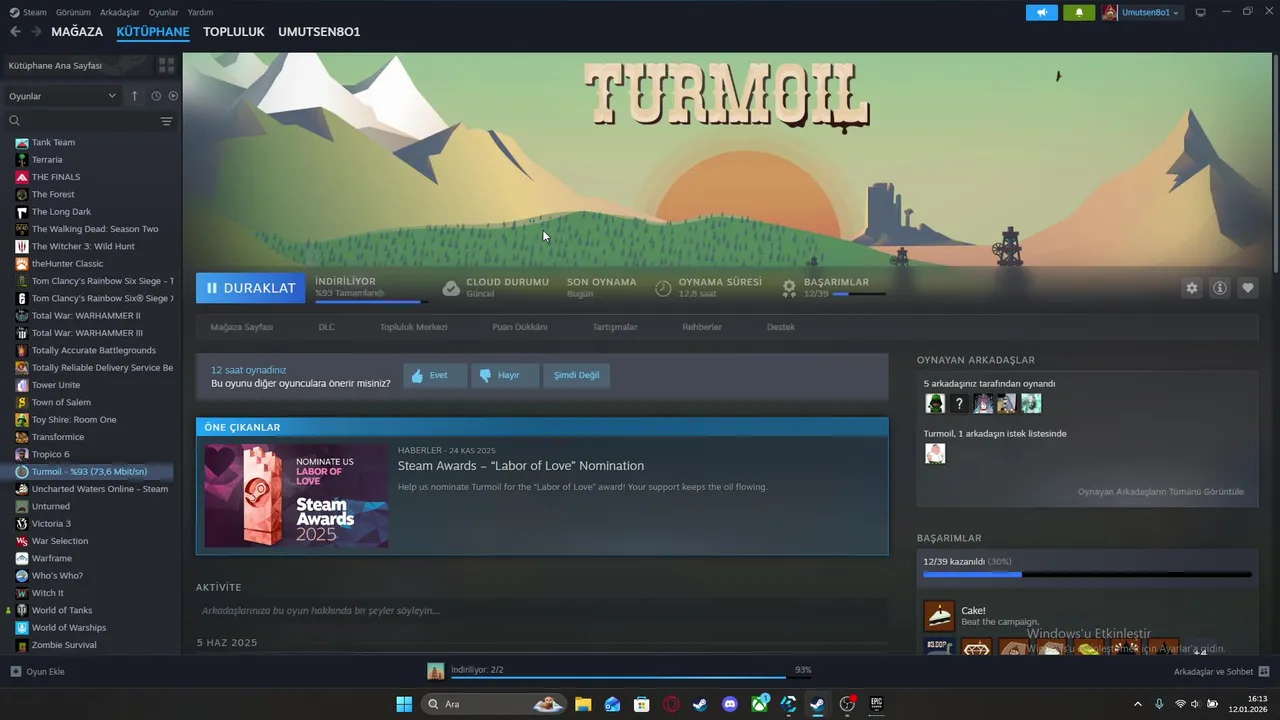The height and width of the screenshot is (720, 1280).
Task: Open Epic Games launcher from taskbar
Action: tap(876, 704)
